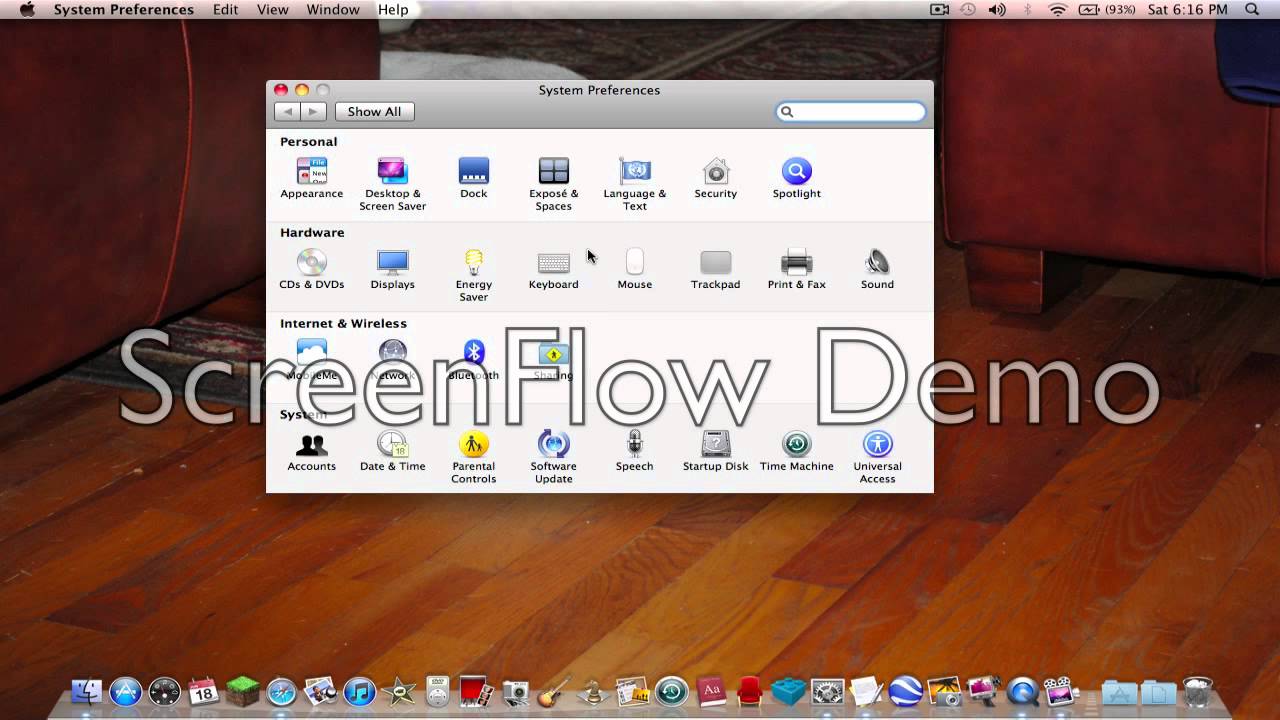Screen dimensions: 1280x720
Task: Click the Time Machine menu bar icon
Action: [968, 9]
